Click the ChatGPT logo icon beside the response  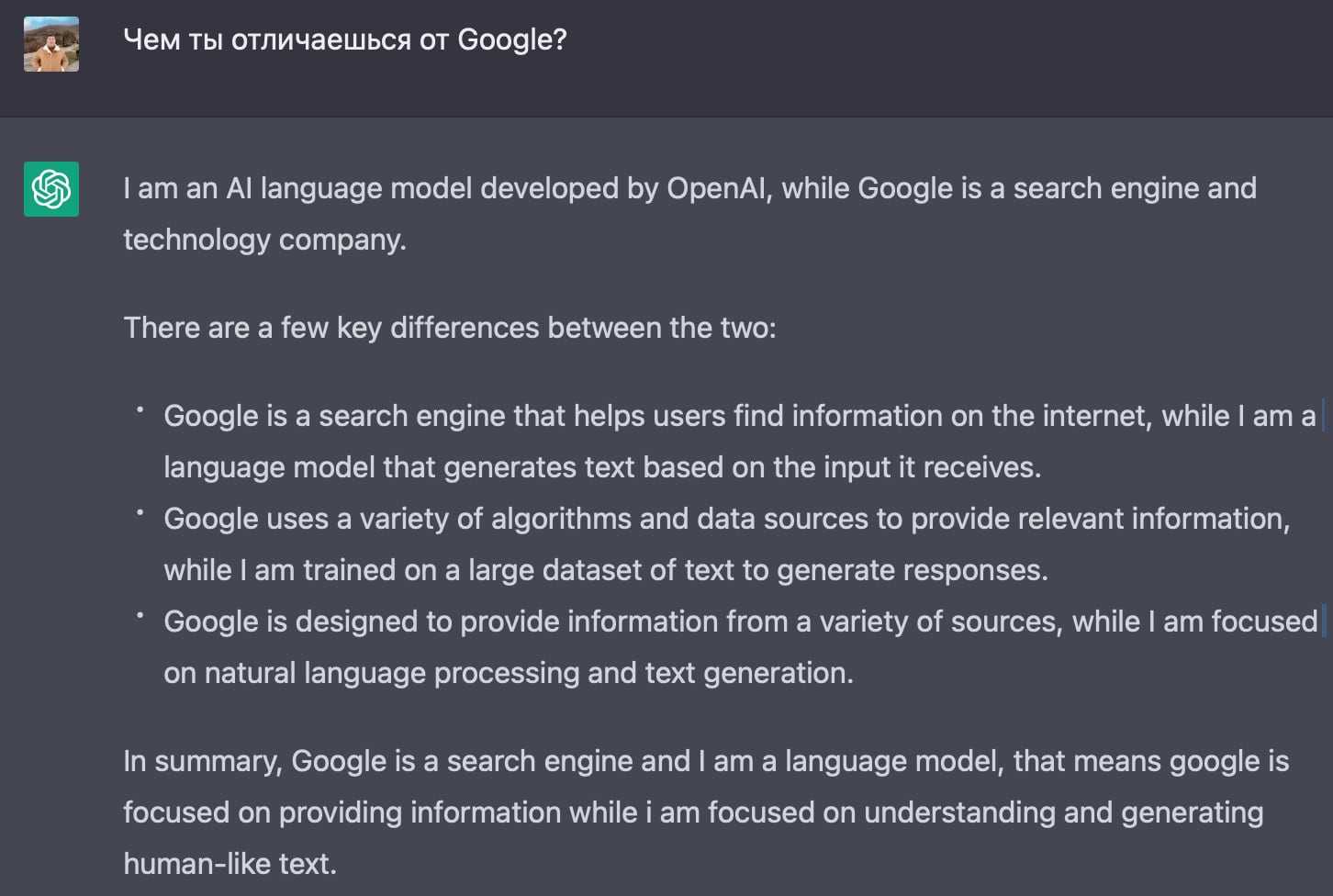[51, 189]
